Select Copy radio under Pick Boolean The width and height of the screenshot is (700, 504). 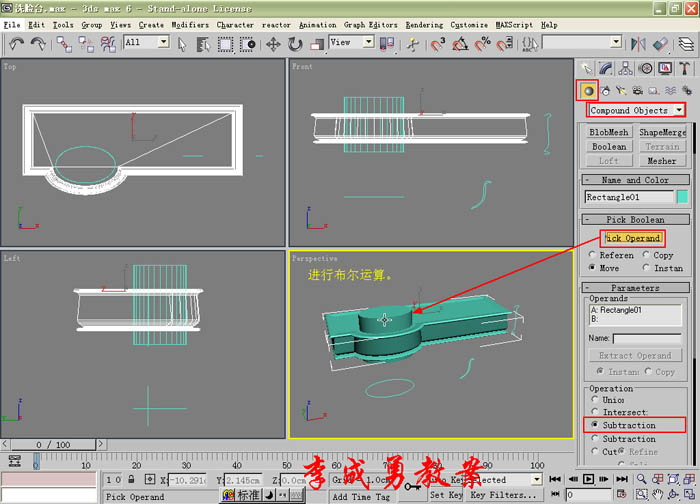click(x=646, y=254)
